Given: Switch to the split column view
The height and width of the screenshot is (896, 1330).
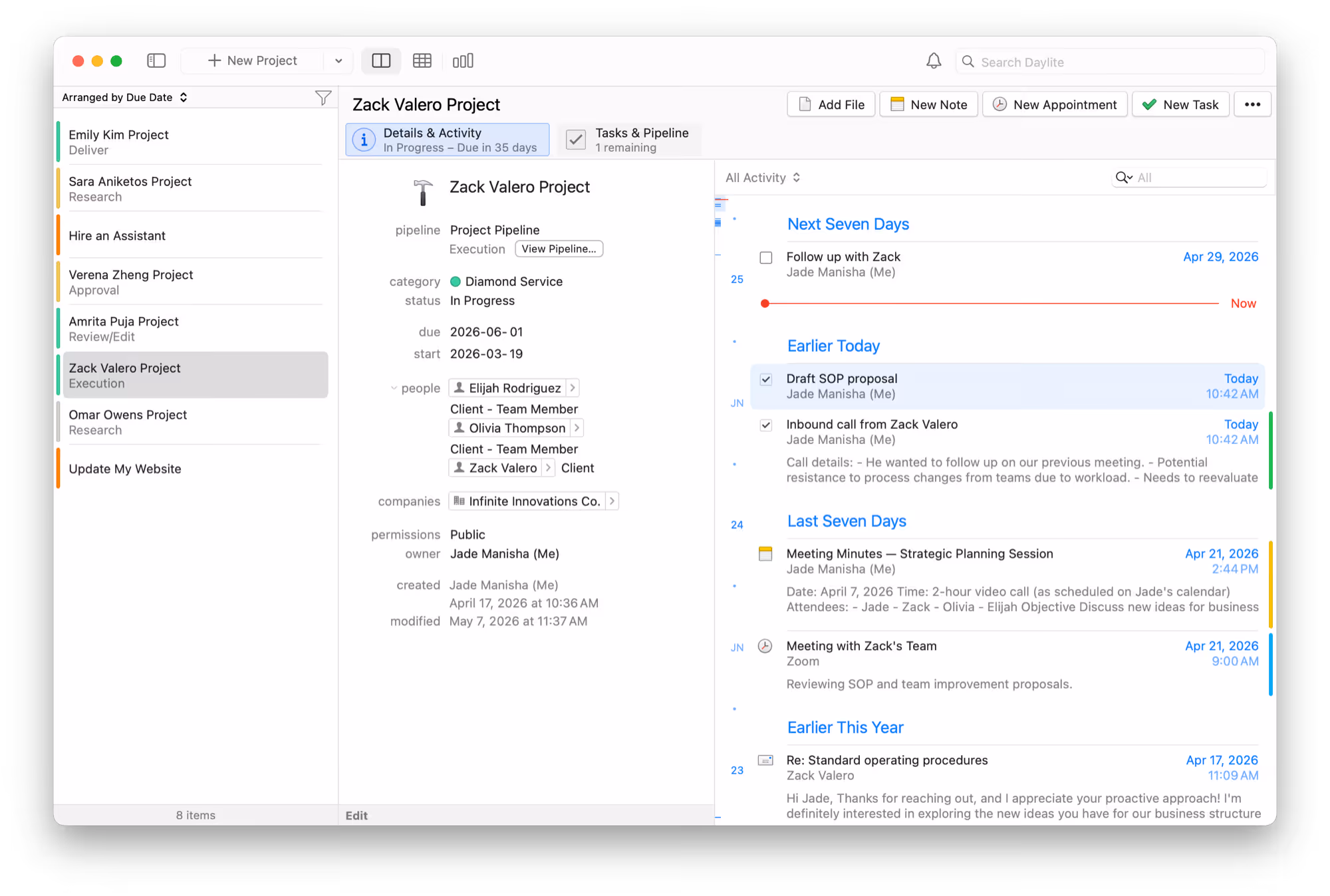Looking at the screenshot, I should (381, 60).
